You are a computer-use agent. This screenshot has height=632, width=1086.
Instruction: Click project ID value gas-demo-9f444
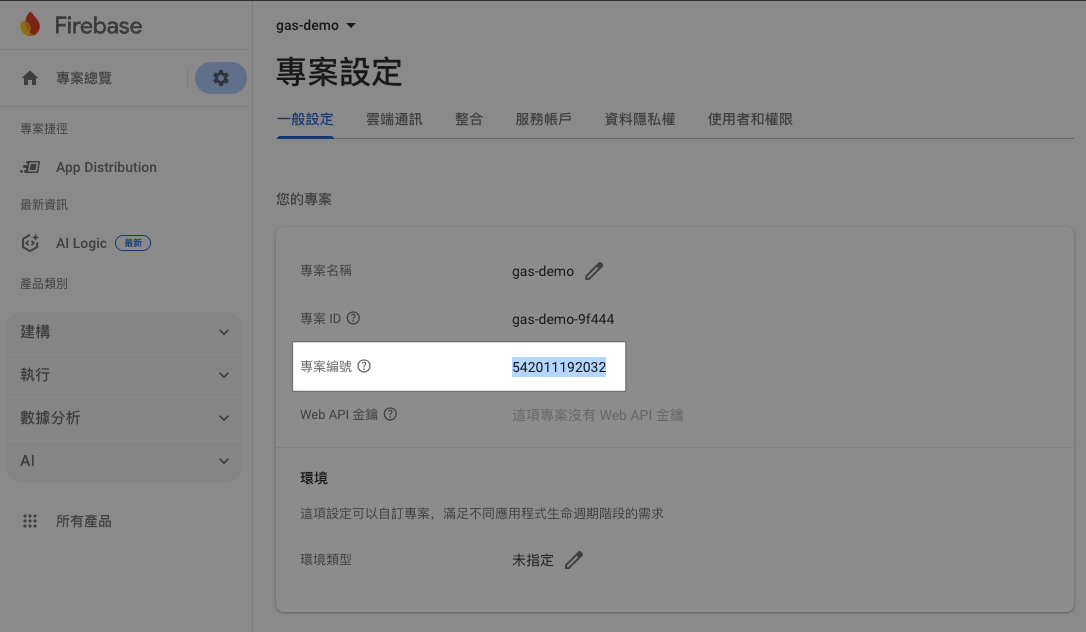coord(563,319)
